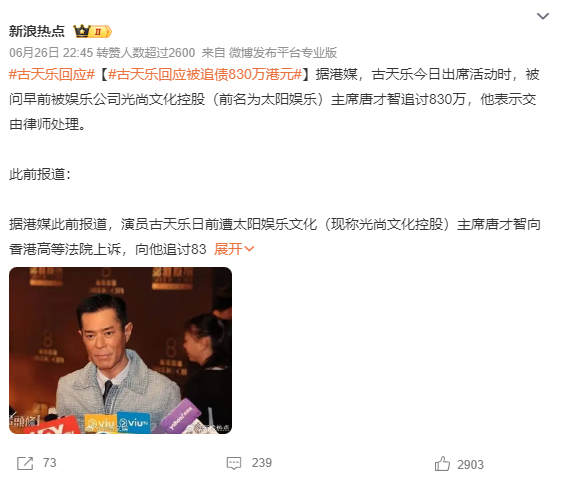The image size is (561, 478).
Task: Click the like count 2903
Action: pos(470,465)
